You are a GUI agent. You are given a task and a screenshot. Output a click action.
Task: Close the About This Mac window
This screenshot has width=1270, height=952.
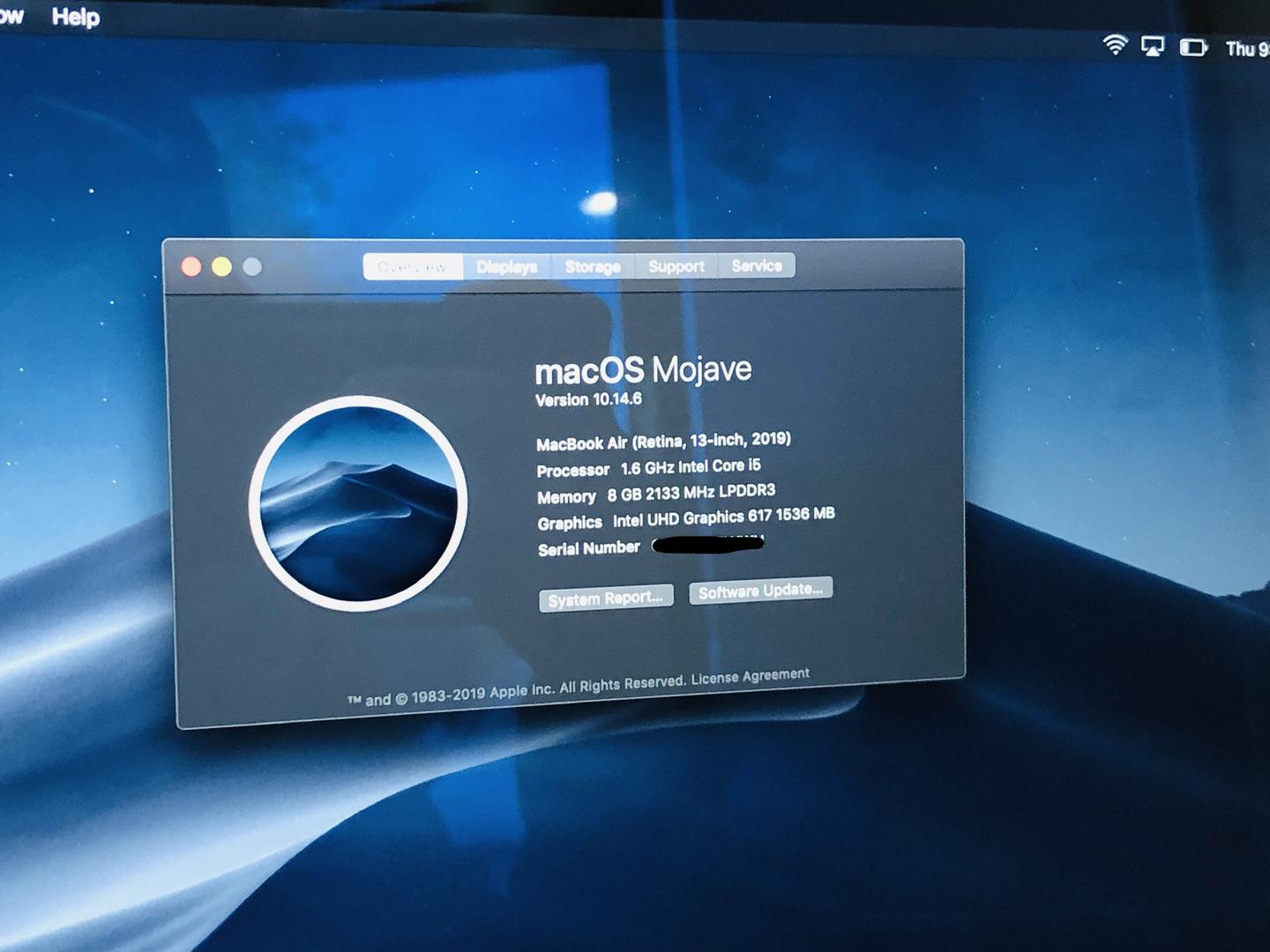[x=191, y=267]
